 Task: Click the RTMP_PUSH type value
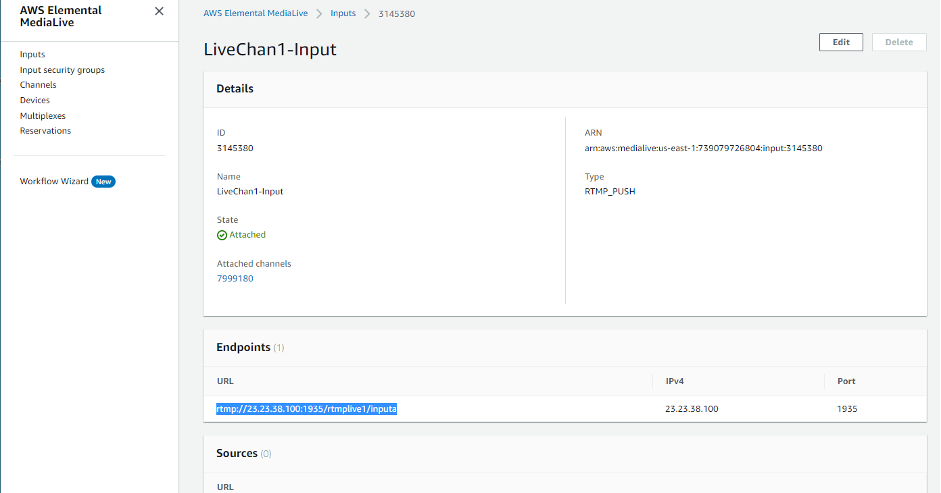[x=610, y=192]
